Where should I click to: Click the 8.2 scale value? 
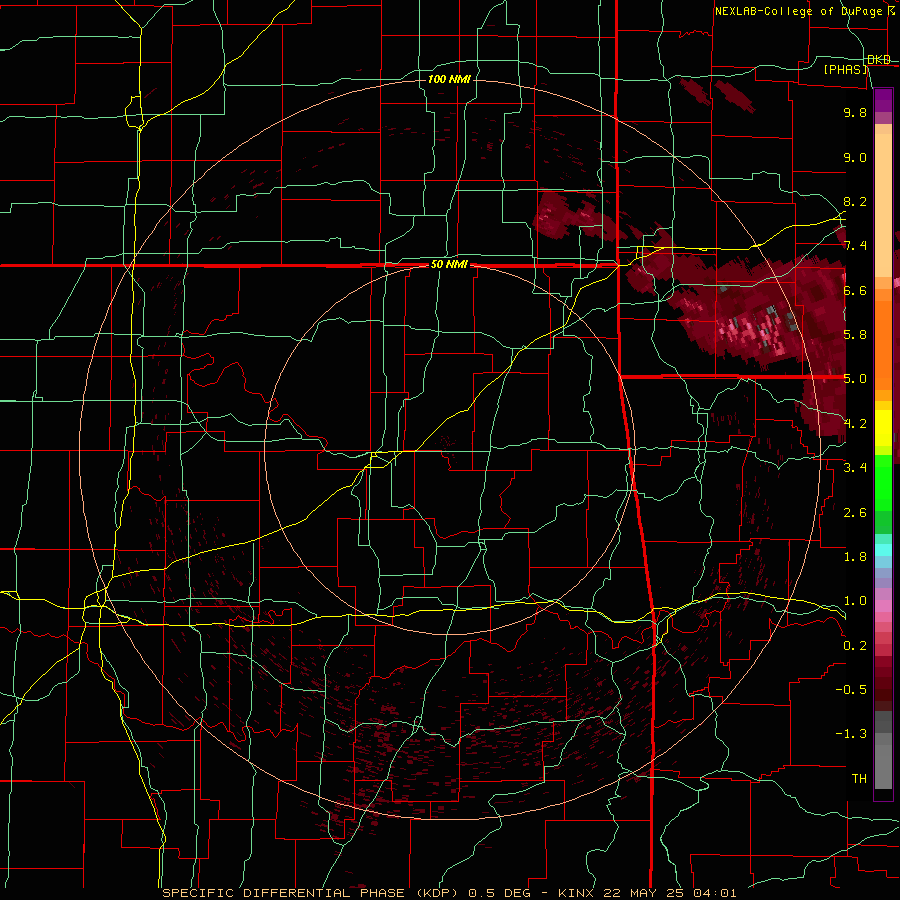(855, 201)
